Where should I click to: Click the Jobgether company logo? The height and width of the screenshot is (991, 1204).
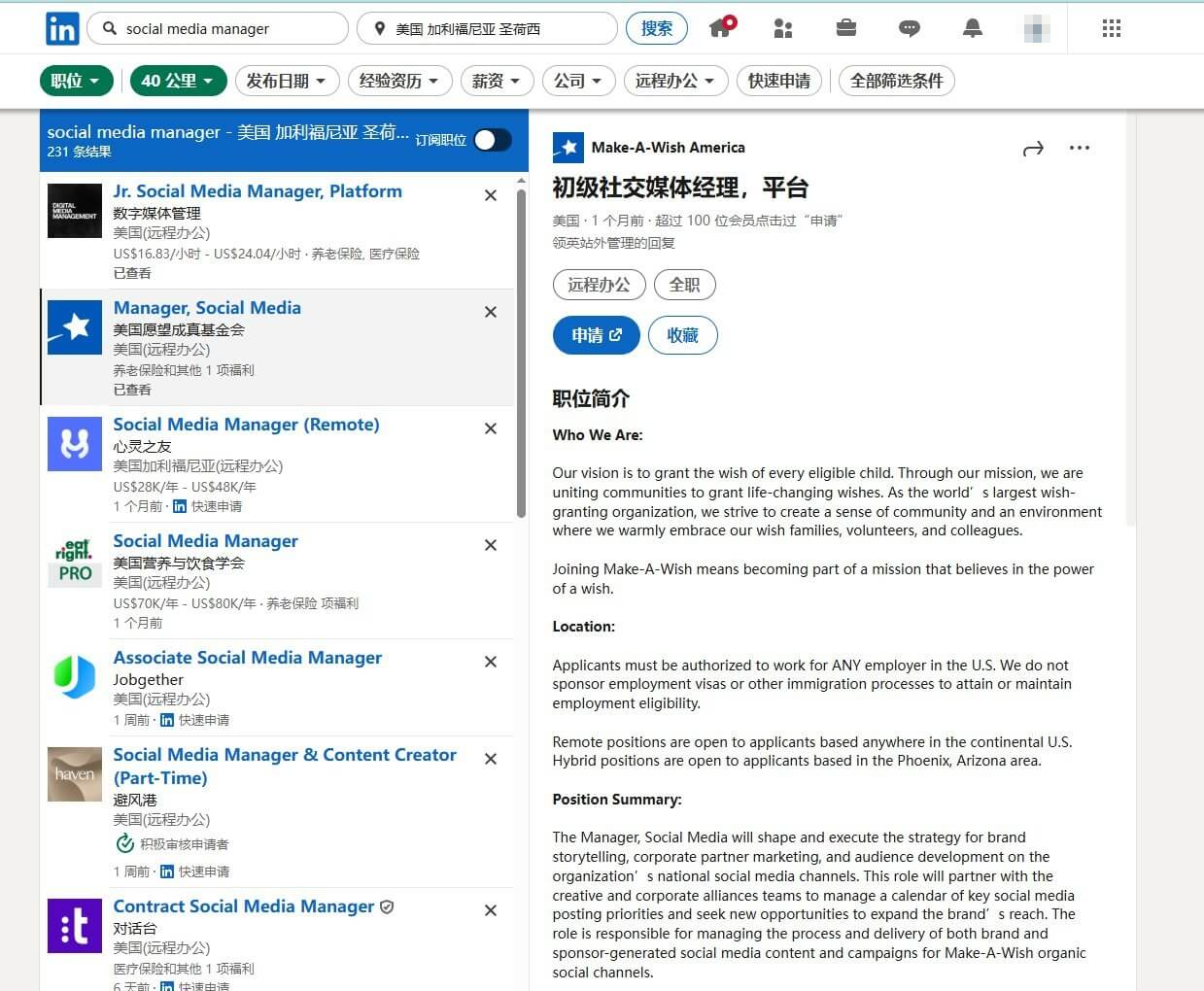click(x=75, y=677)
